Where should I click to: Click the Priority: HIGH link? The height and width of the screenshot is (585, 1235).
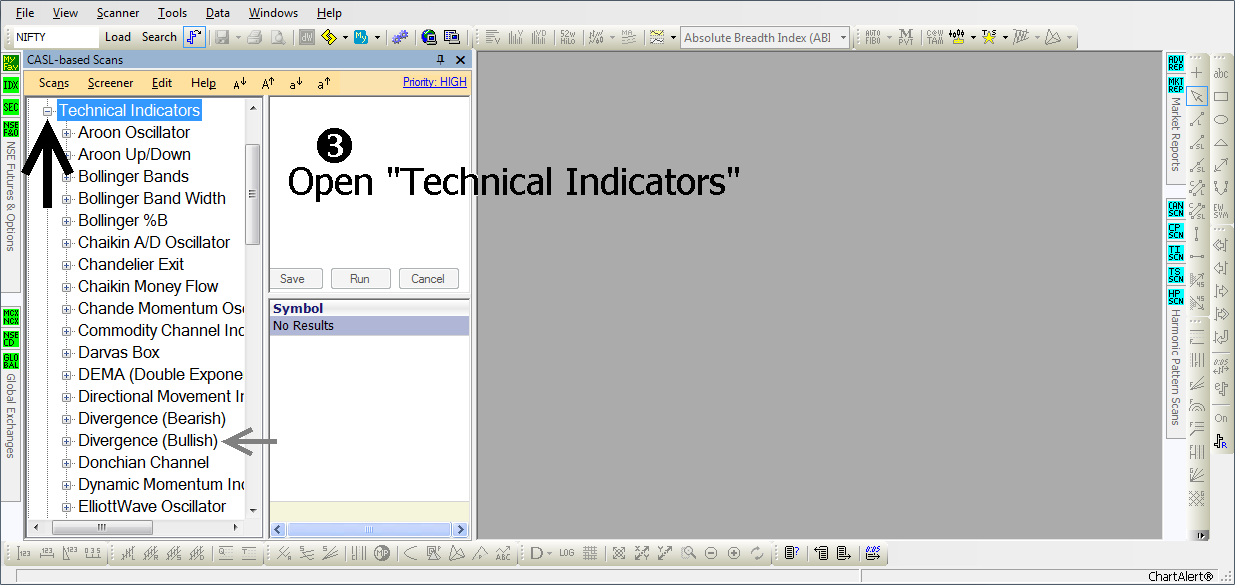point(435,82)
